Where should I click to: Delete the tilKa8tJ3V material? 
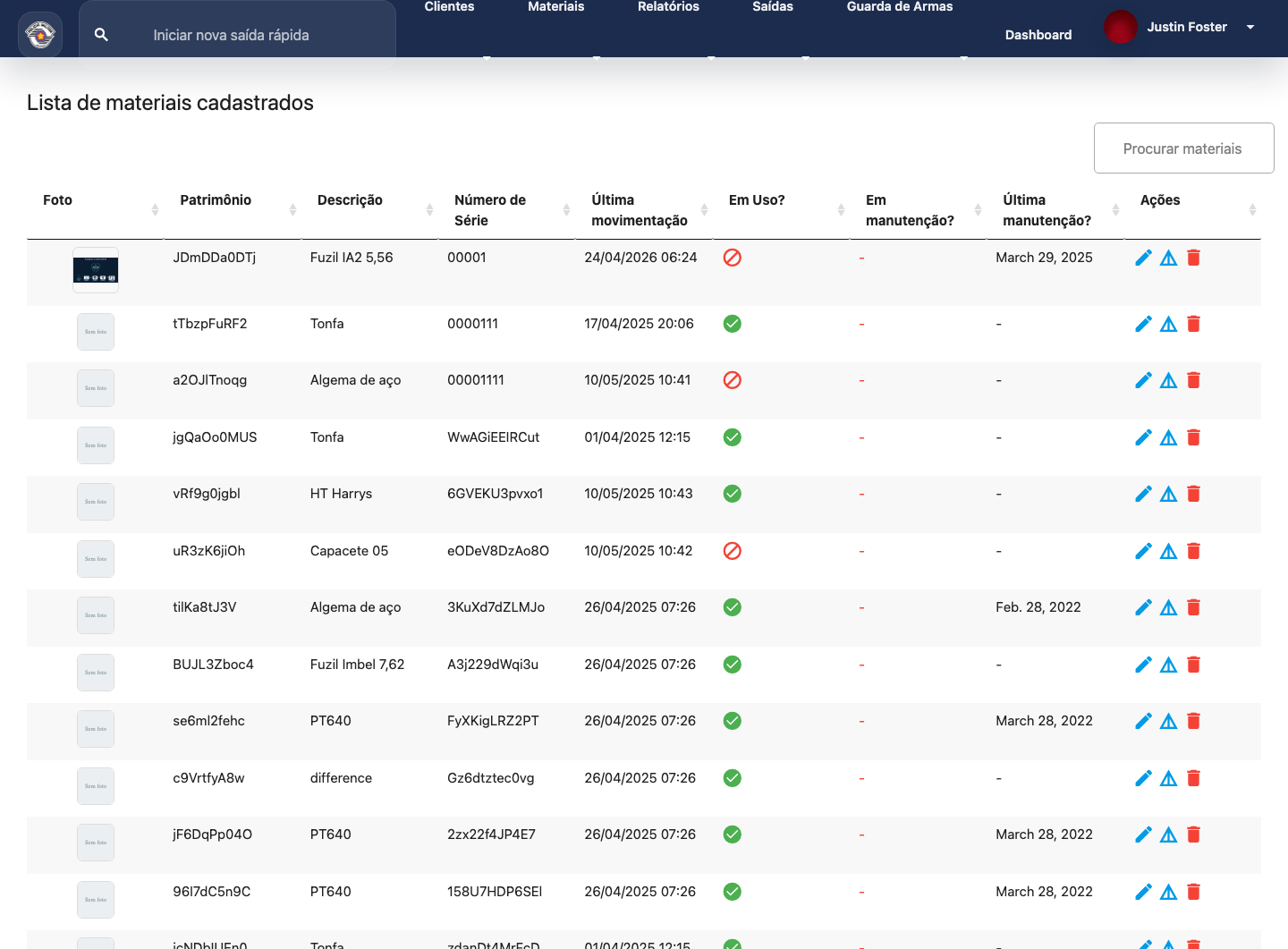1193,607
